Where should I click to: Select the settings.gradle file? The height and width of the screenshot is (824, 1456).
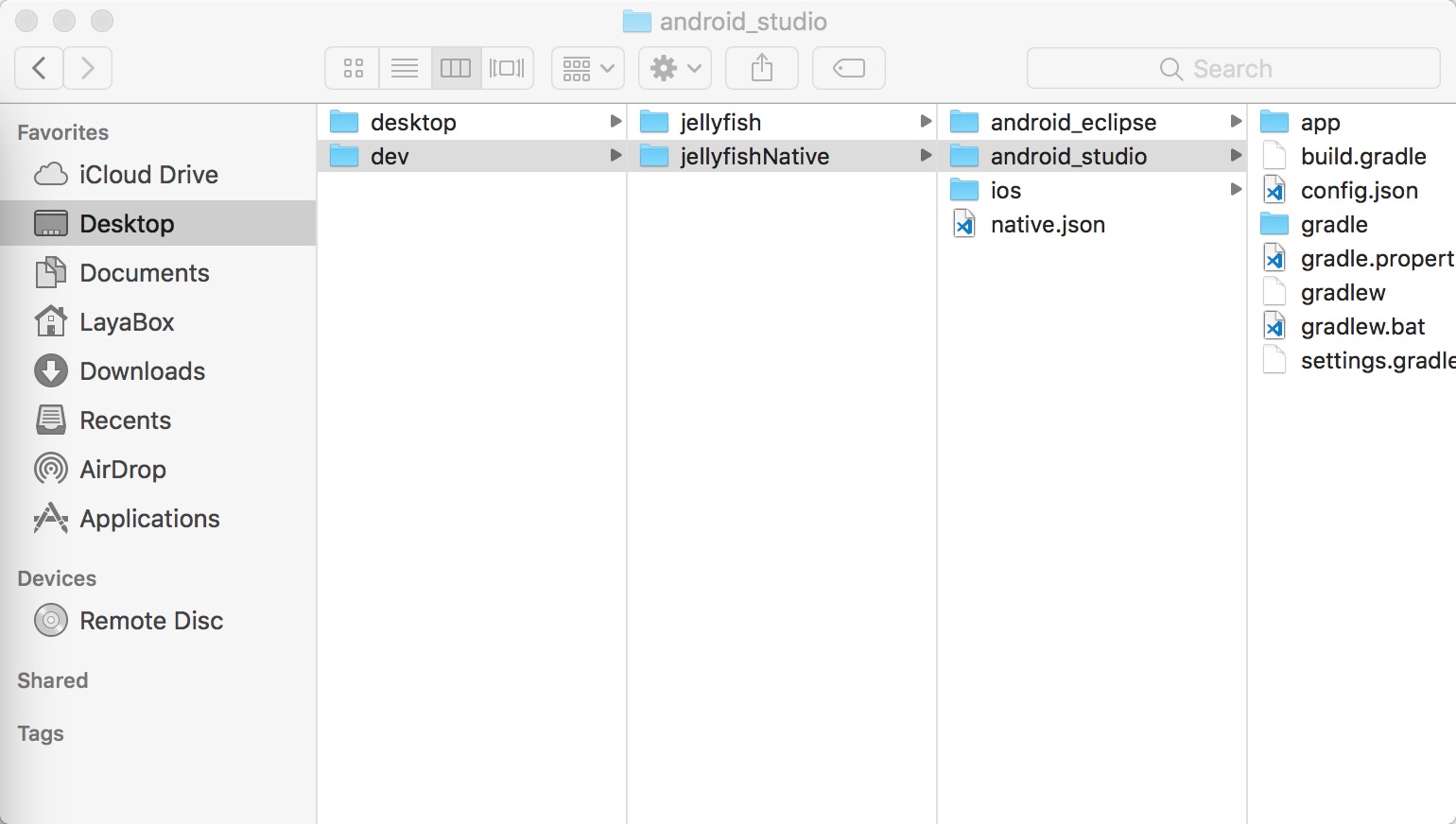(x=1353, y=360)
